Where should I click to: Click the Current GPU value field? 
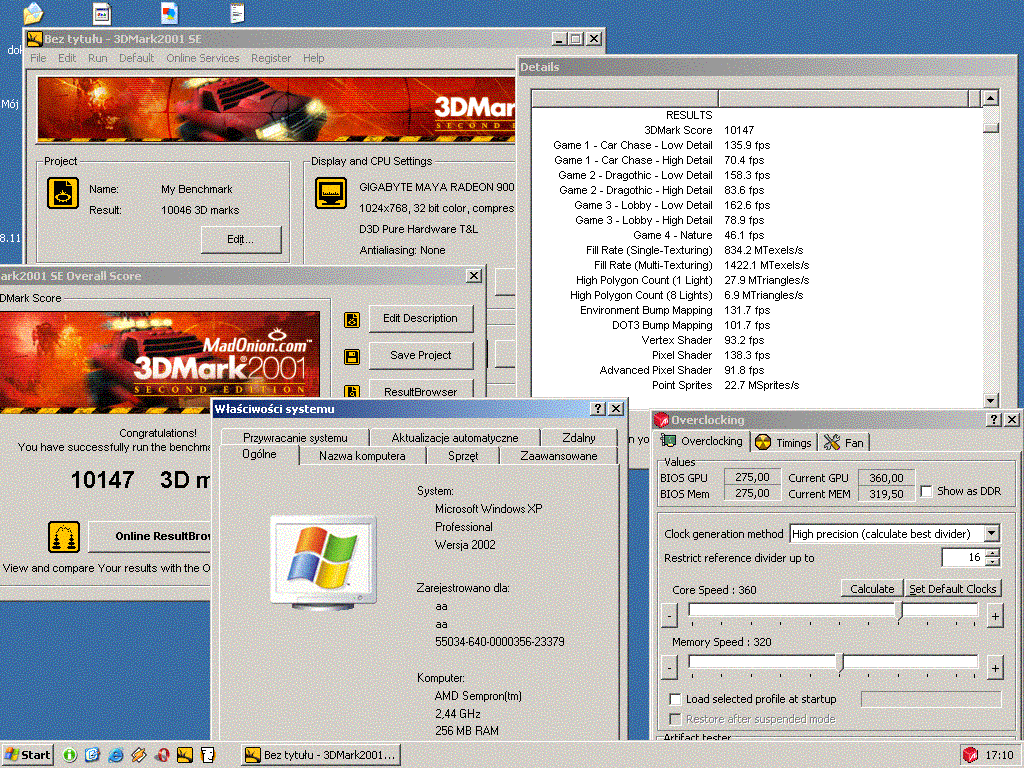(886, 477)
